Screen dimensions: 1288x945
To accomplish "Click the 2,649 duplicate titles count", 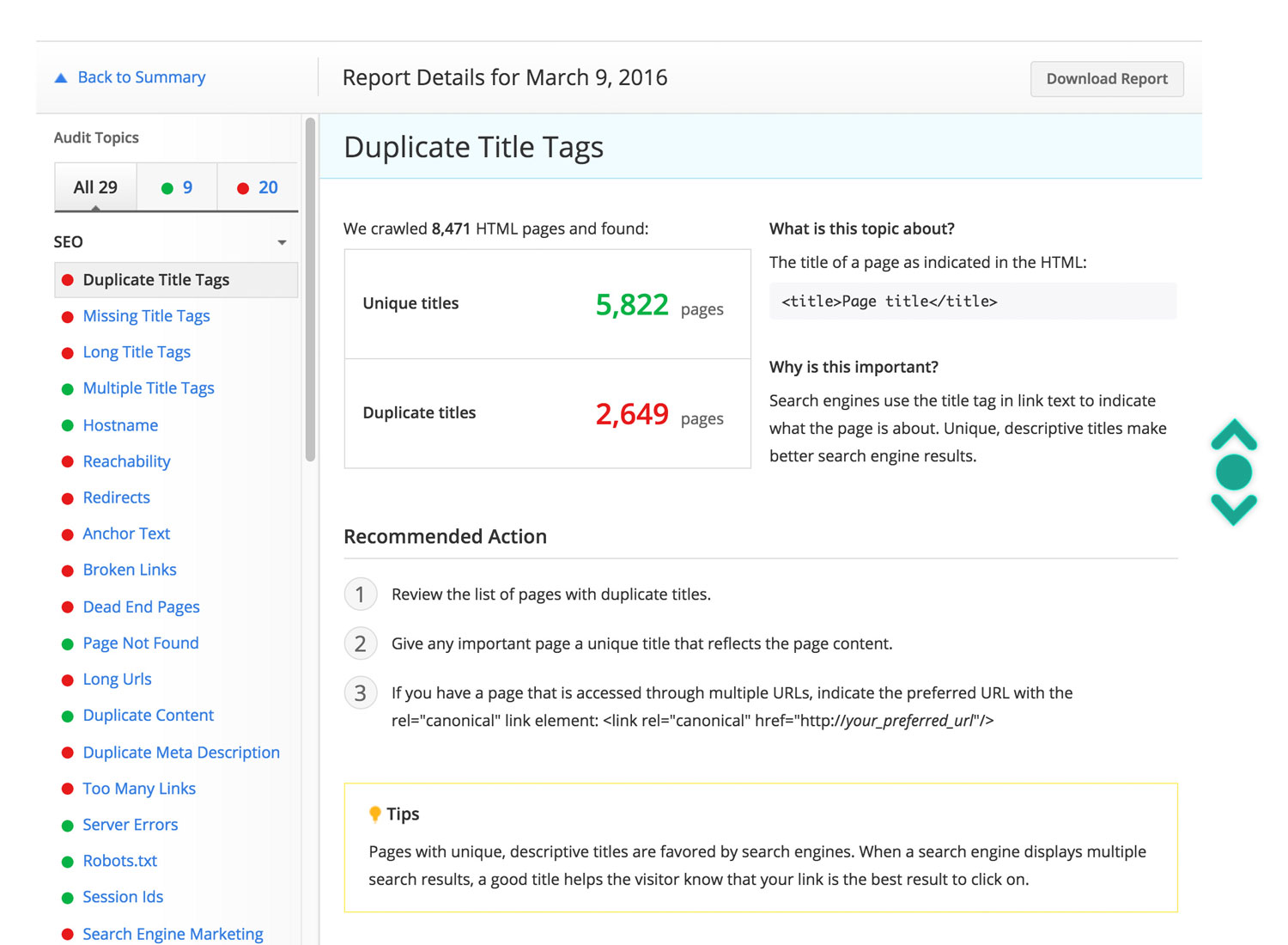I will point(632,413).
